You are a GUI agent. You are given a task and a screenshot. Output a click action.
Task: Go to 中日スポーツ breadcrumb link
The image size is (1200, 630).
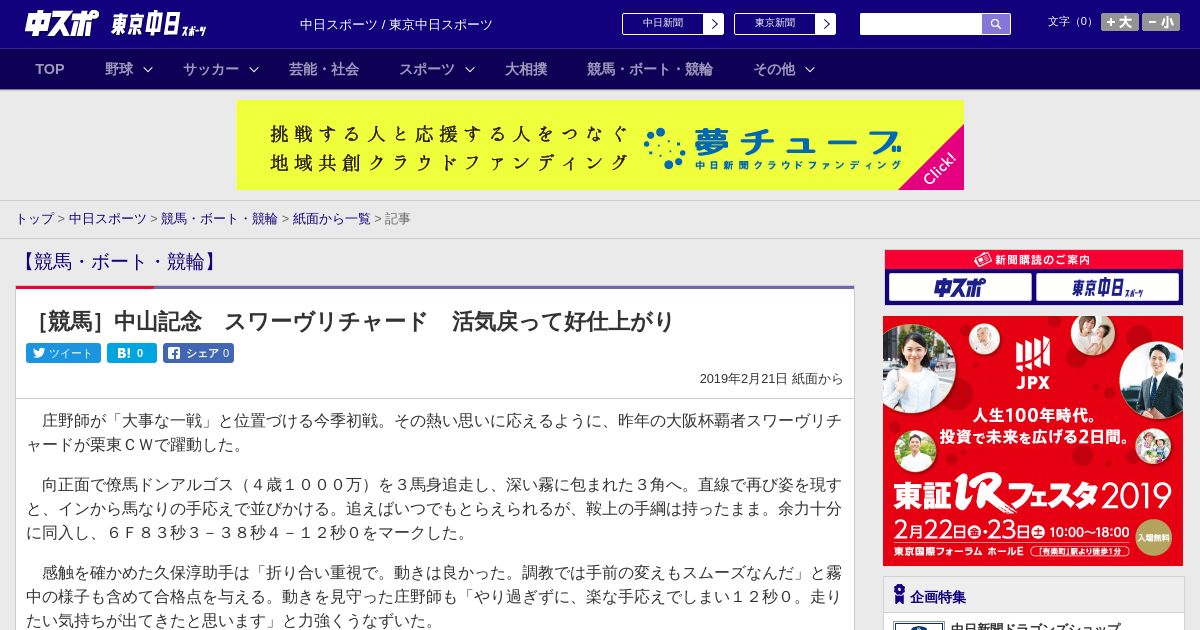coord(108,218)
